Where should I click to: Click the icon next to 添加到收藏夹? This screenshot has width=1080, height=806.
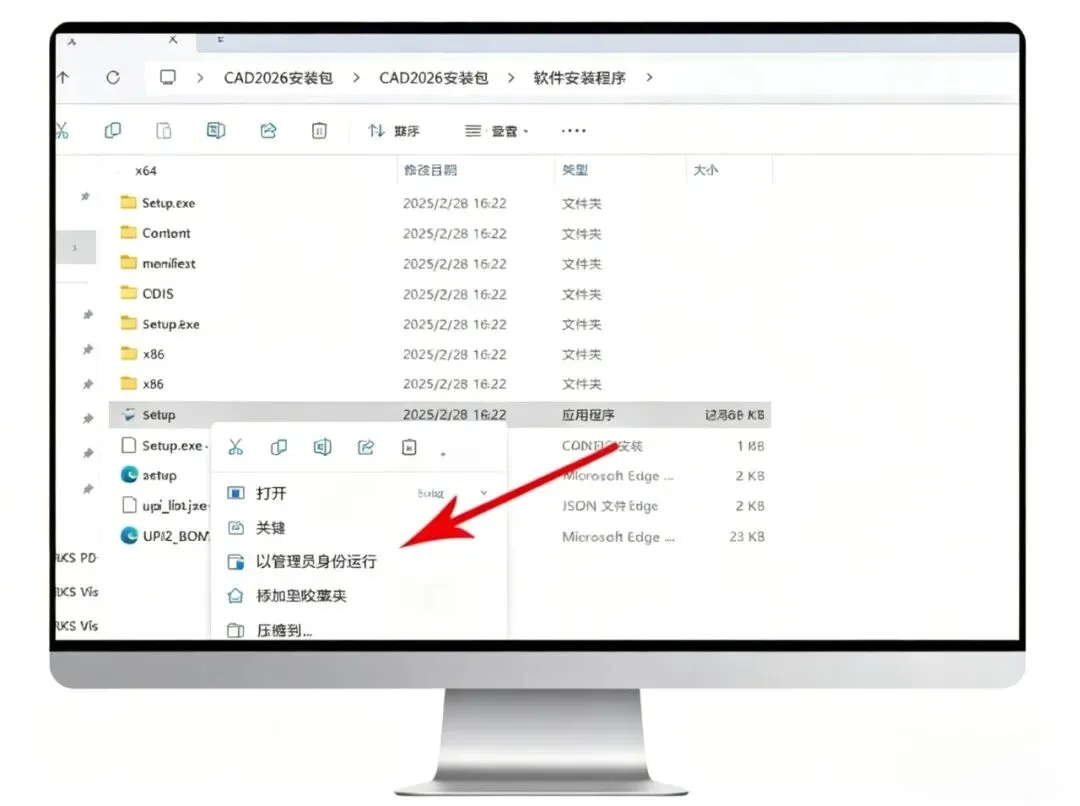click(236, 595)
